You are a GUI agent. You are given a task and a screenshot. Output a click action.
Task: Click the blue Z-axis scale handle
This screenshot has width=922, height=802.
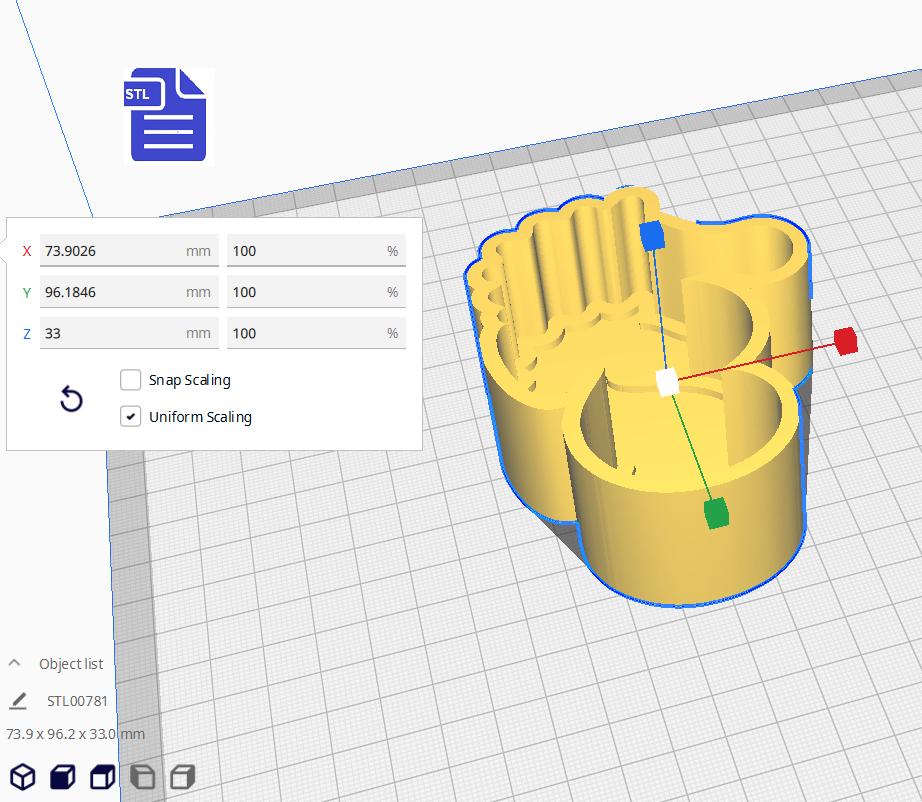[x=652, y=236]
